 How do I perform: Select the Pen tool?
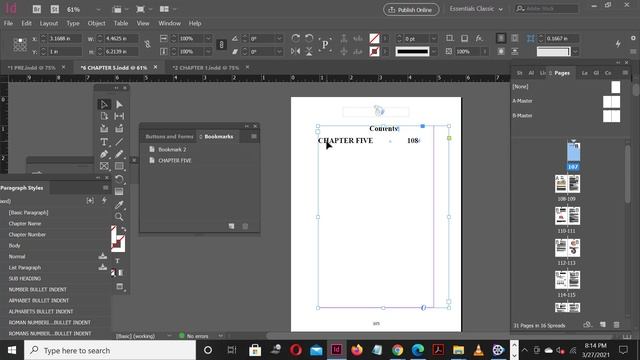104,154
